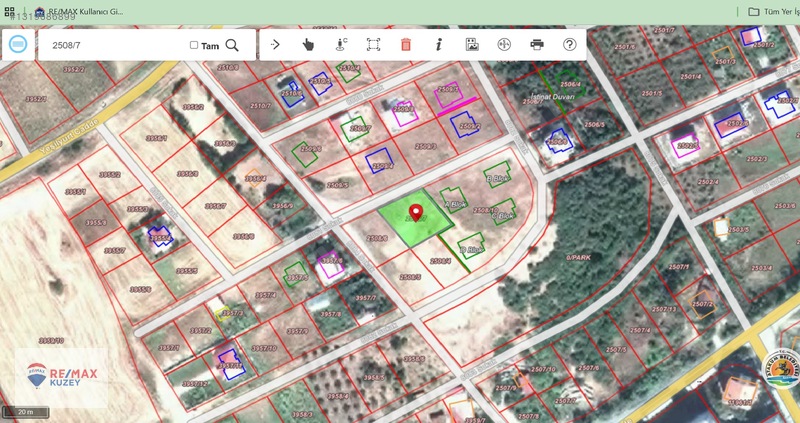800x423 pixels.
Task: Open the help question mark icon
Action: click(x=569, y=44)
